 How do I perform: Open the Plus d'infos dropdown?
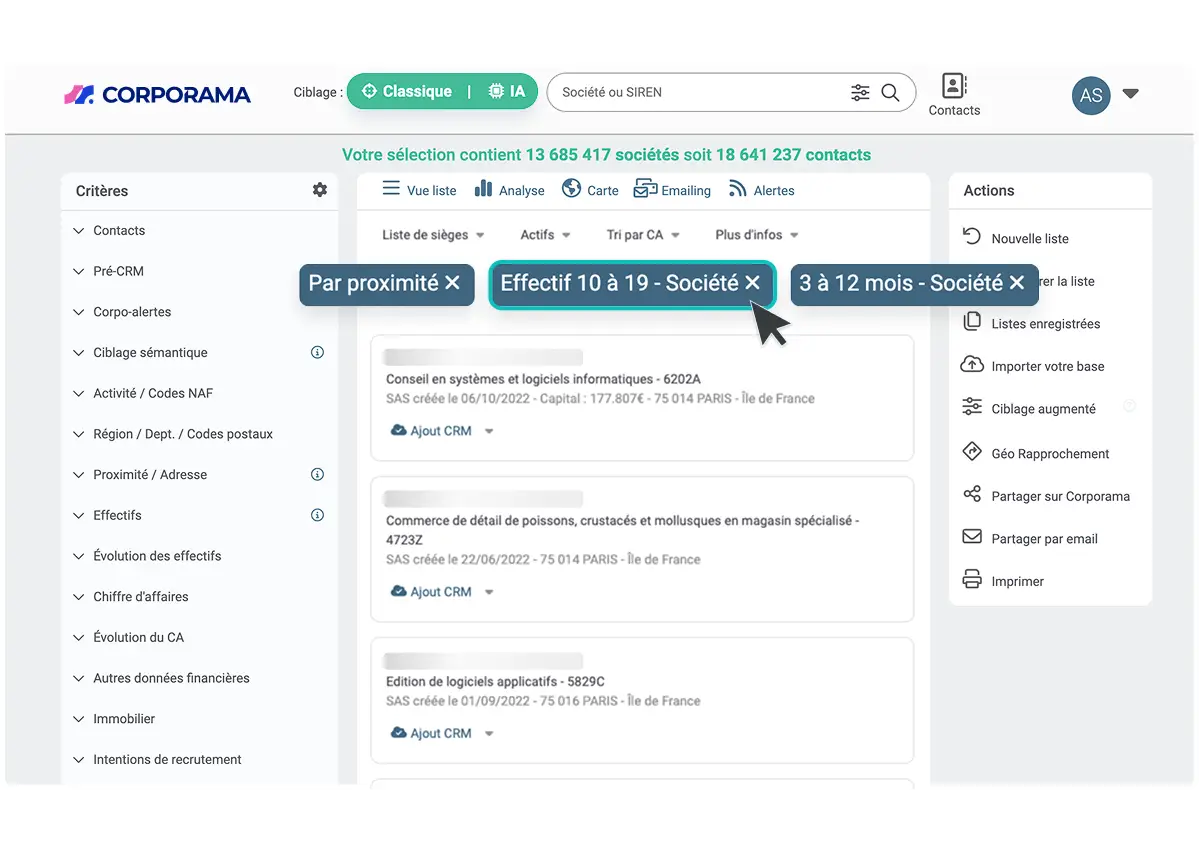(x=757, y=235)
